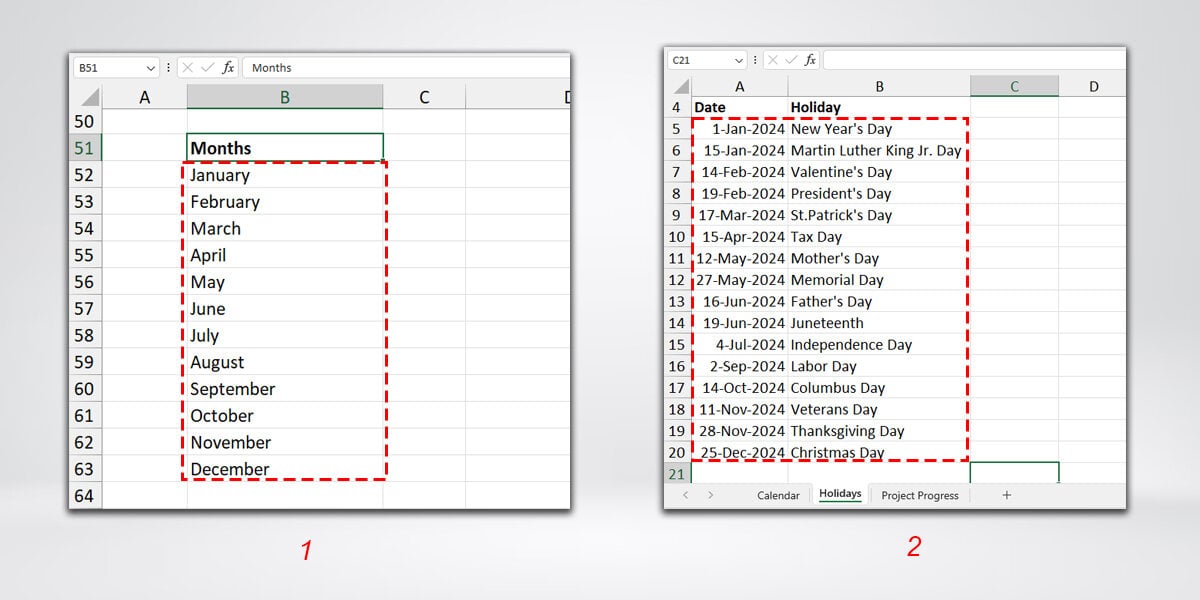Select column B header in left spreadsheet

coord(285,97)
